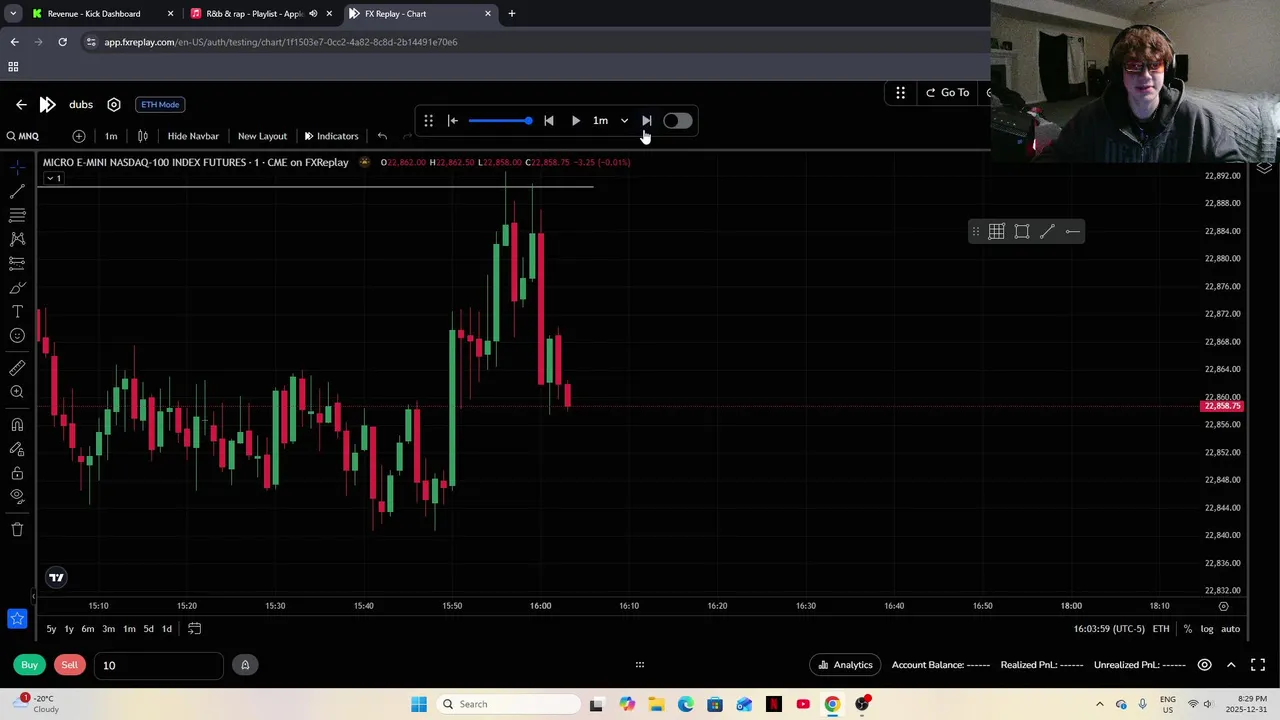The width and height of the screenshot is (1280, 720).
Task: Open the MNQ symbol search
Action: point(22,136)
